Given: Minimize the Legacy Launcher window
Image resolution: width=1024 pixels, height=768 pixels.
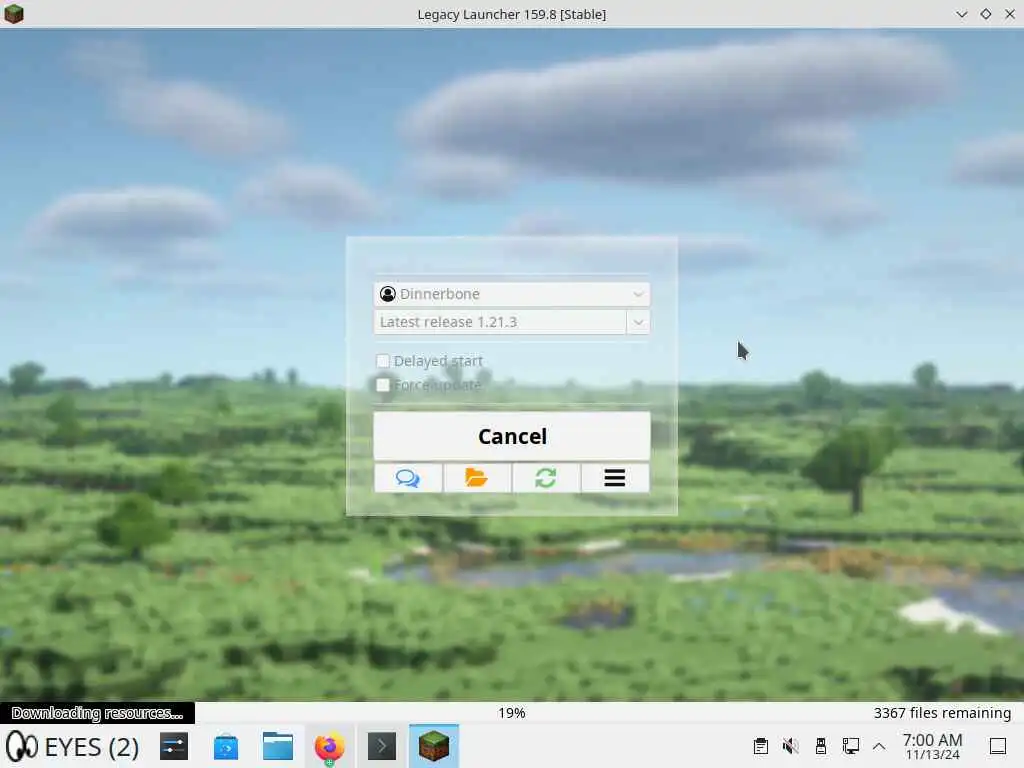Looking at the screenshot, I should [961, 14].
